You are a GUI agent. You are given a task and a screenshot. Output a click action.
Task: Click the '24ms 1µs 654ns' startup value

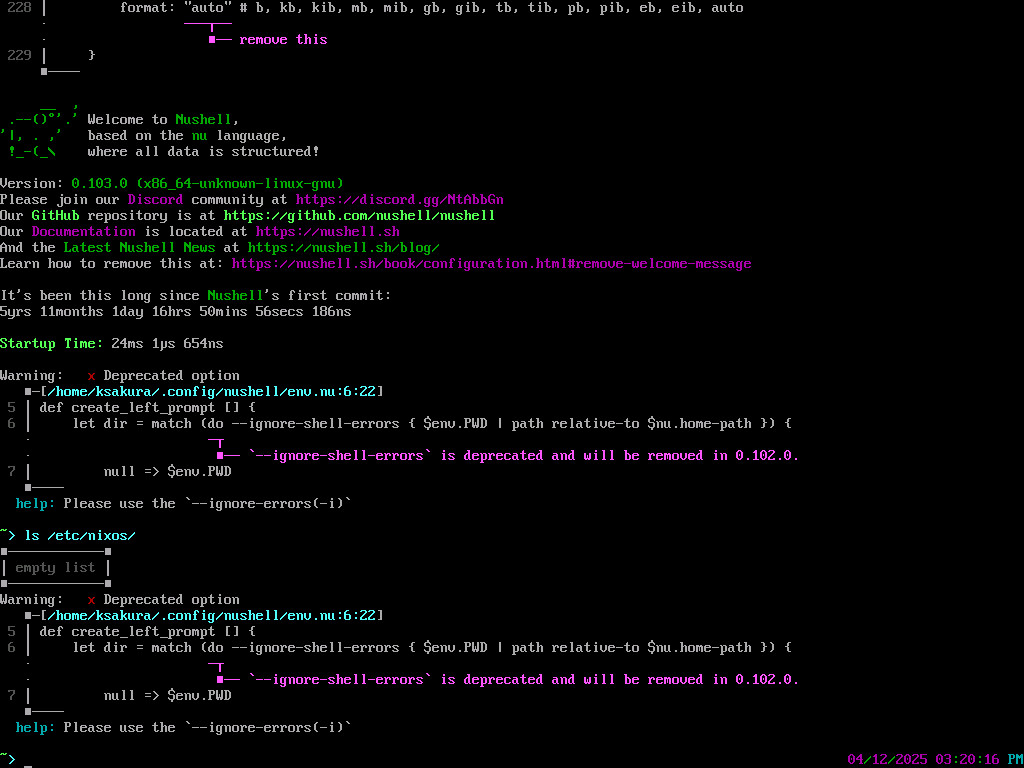click(168, 344)
